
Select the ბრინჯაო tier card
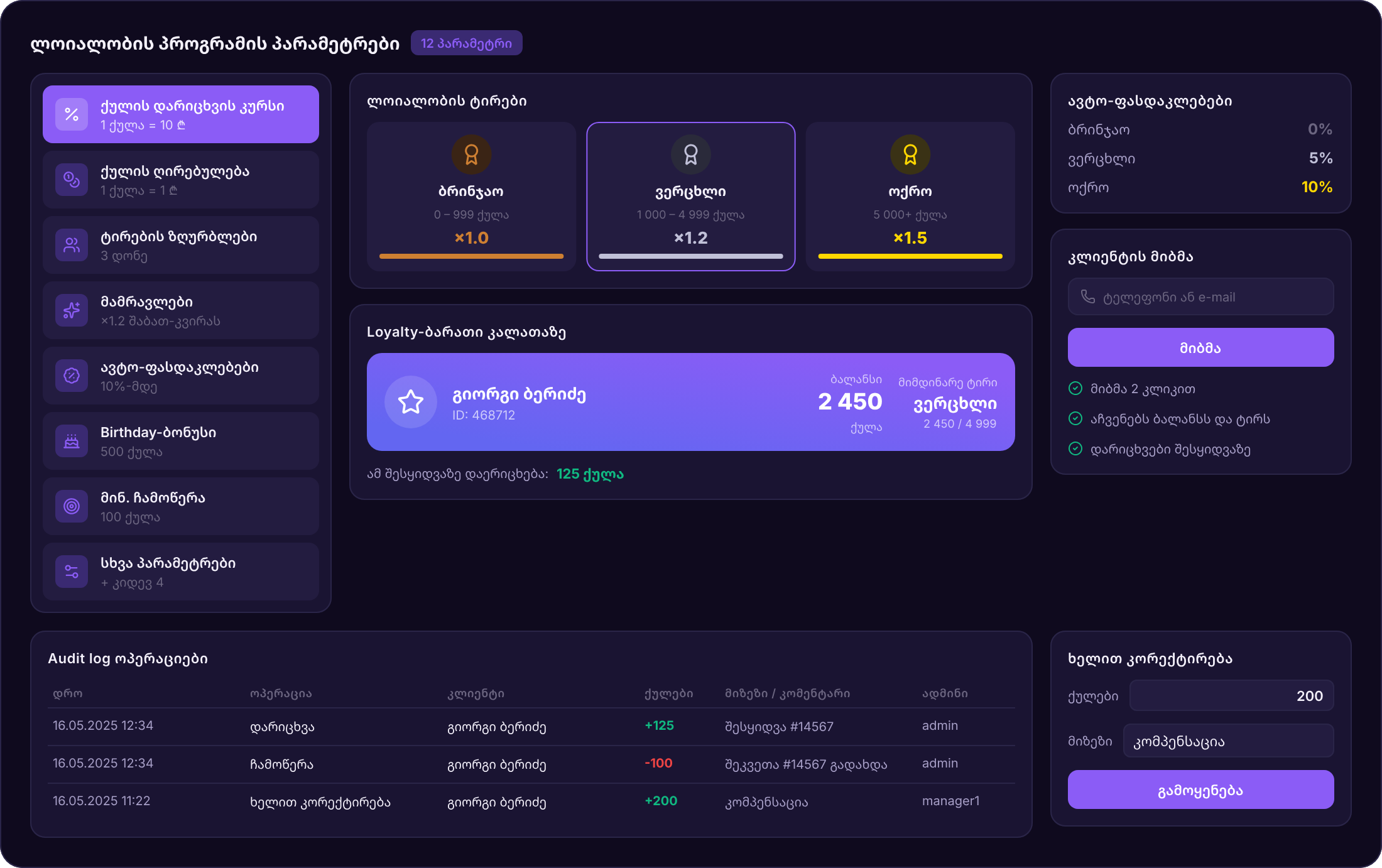[x=471, y=197]
